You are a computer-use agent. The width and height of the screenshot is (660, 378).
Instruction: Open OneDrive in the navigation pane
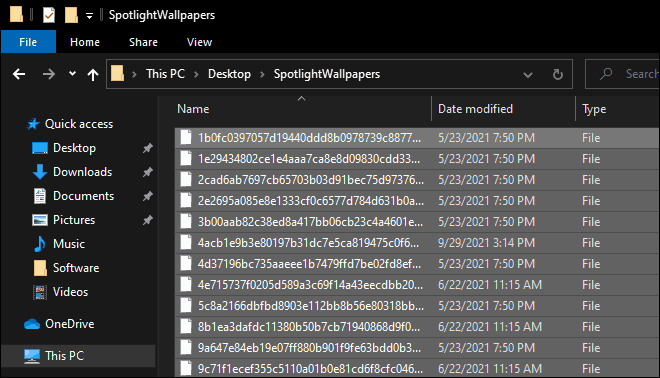click(x=69, y=324)
